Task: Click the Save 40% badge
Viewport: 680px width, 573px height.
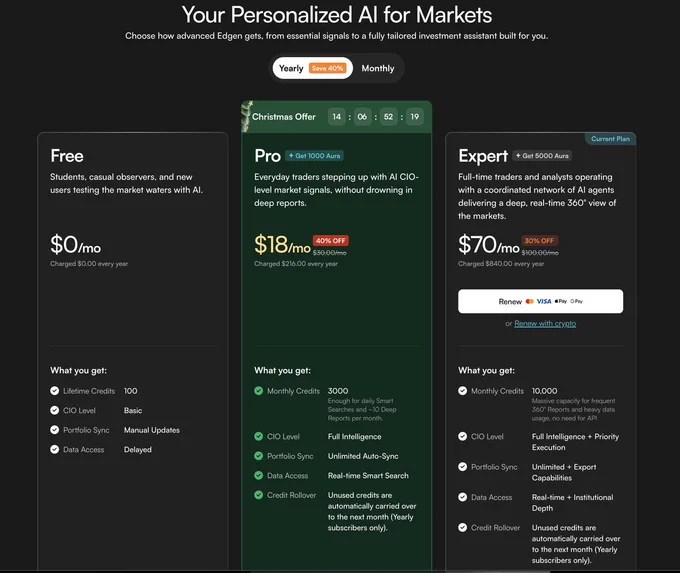Action: pos(327,68)
